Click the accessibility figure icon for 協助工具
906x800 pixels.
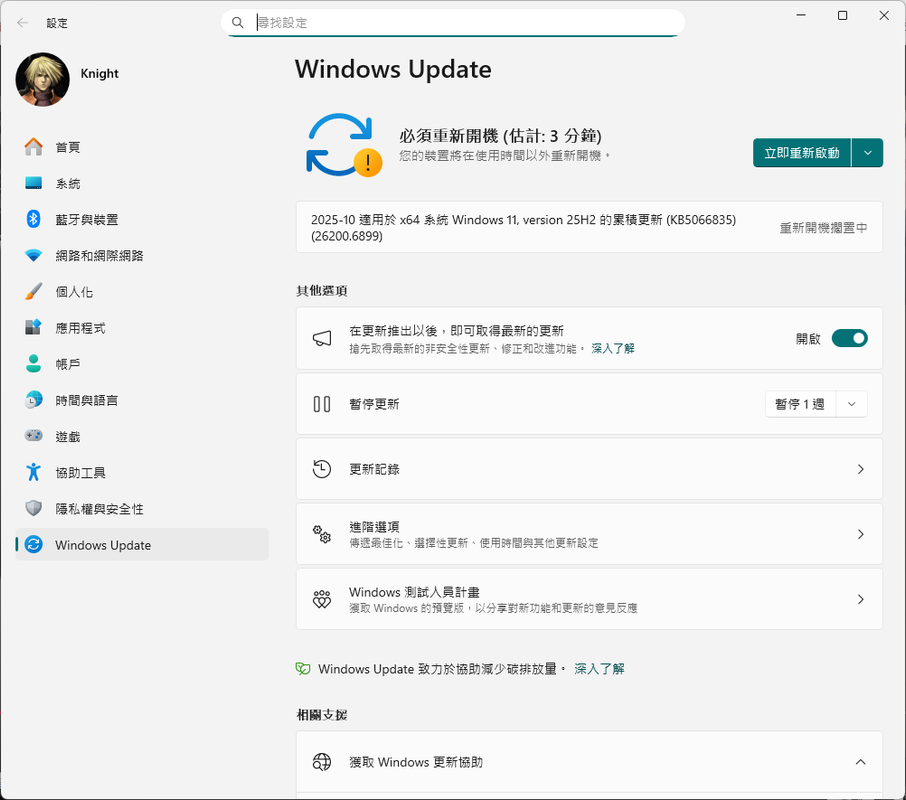pyautogui.click(x=34, y=472)
